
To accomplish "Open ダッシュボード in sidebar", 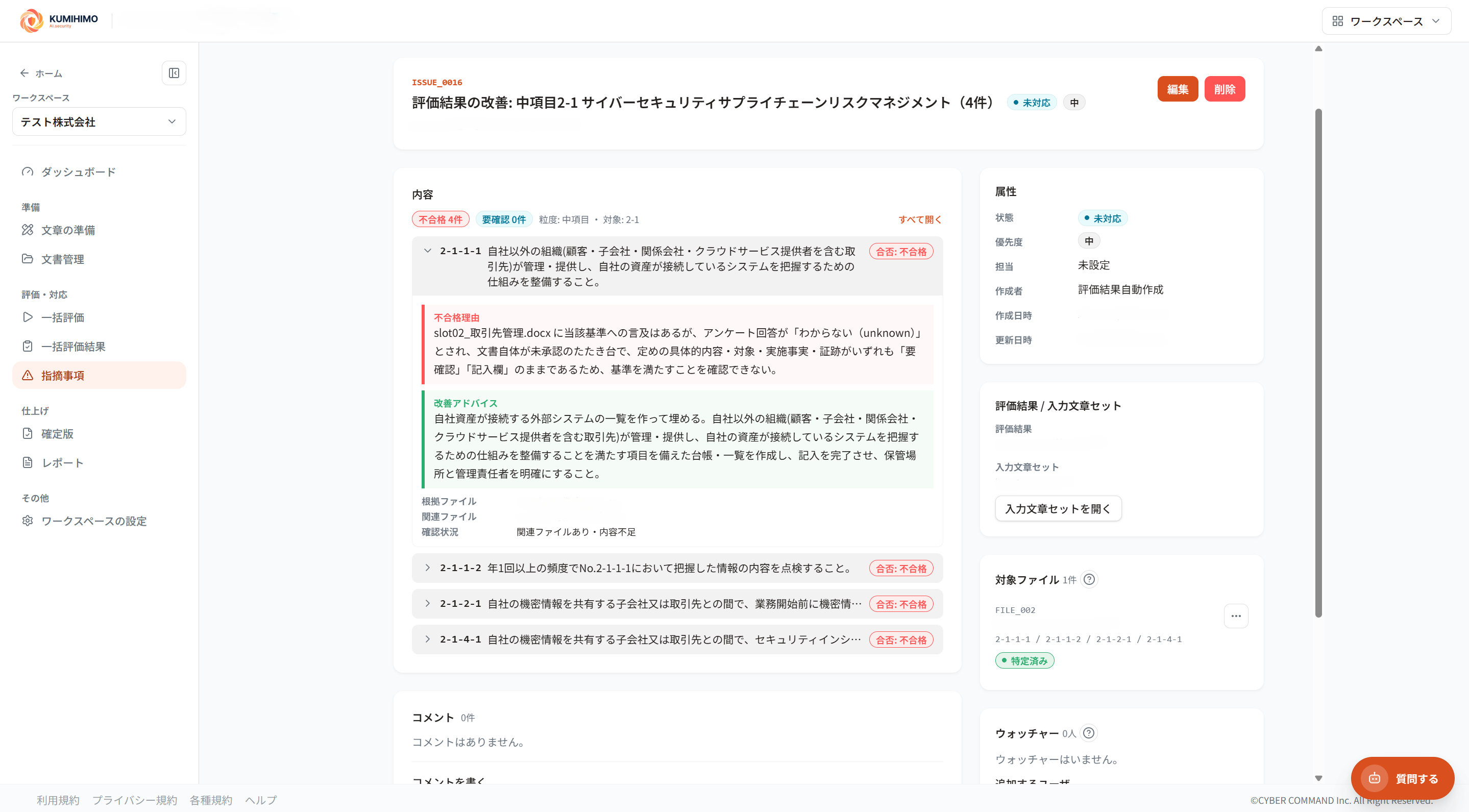I will click(99, 171).
